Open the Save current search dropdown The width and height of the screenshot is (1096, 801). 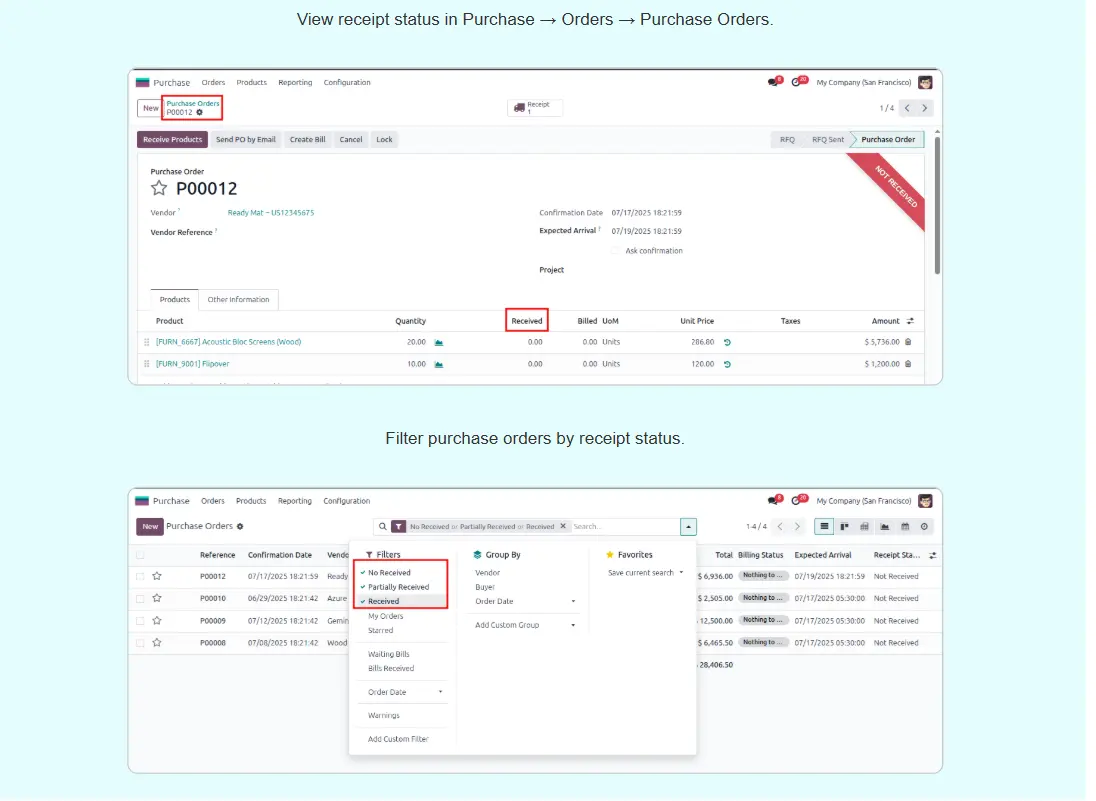645,573
